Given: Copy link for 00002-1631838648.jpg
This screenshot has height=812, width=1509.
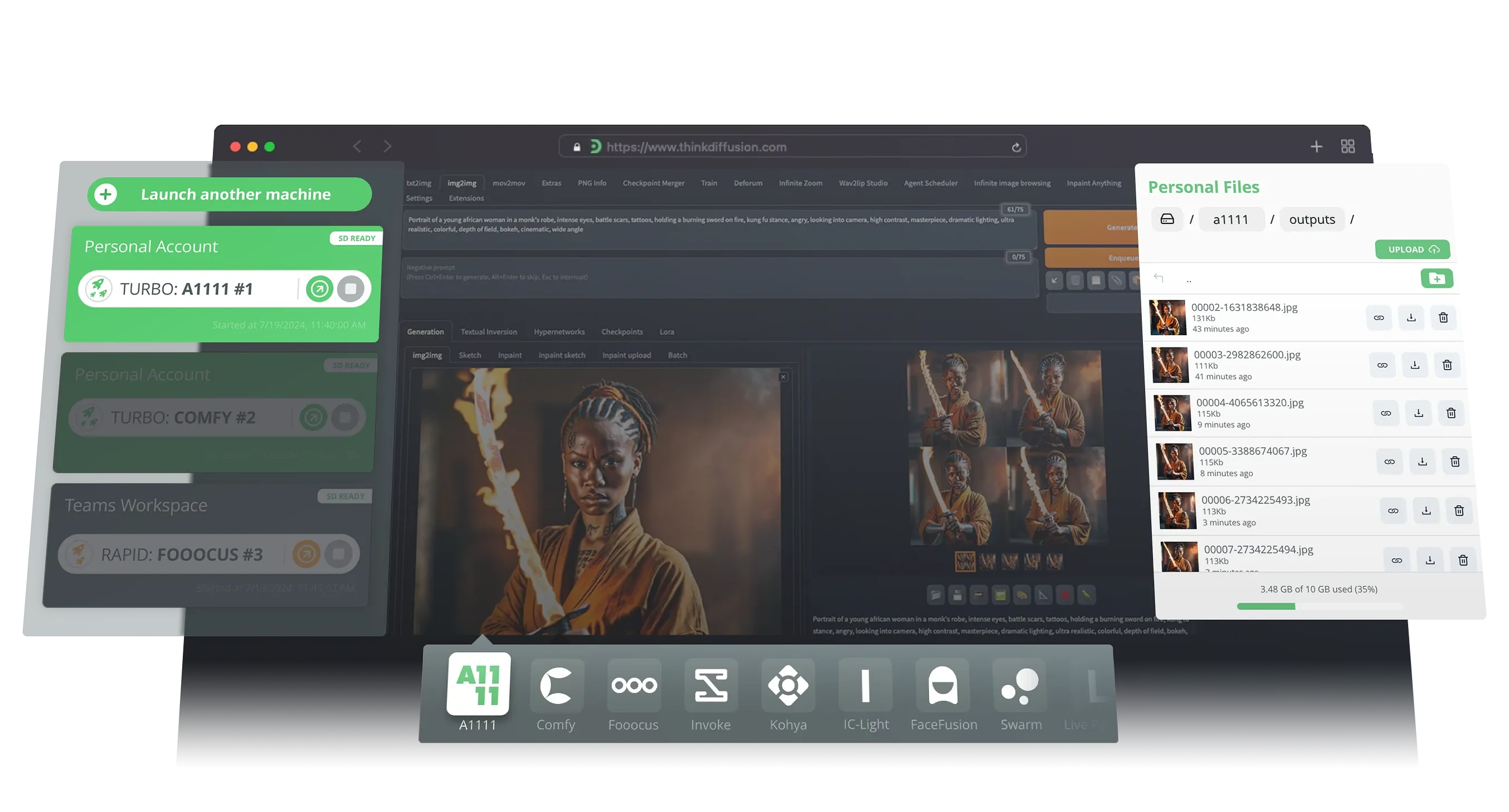Looking at the screenshot, I should point(1379,317).
